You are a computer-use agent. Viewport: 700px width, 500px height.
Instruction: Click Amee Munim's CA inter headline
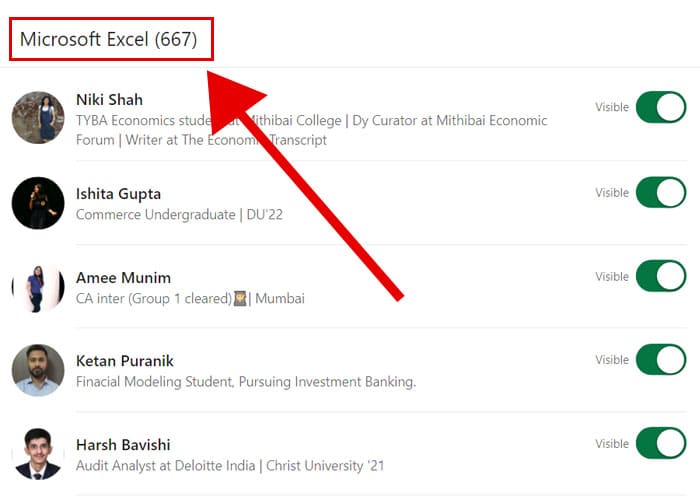pyautogui.click(x=190, y=298)
